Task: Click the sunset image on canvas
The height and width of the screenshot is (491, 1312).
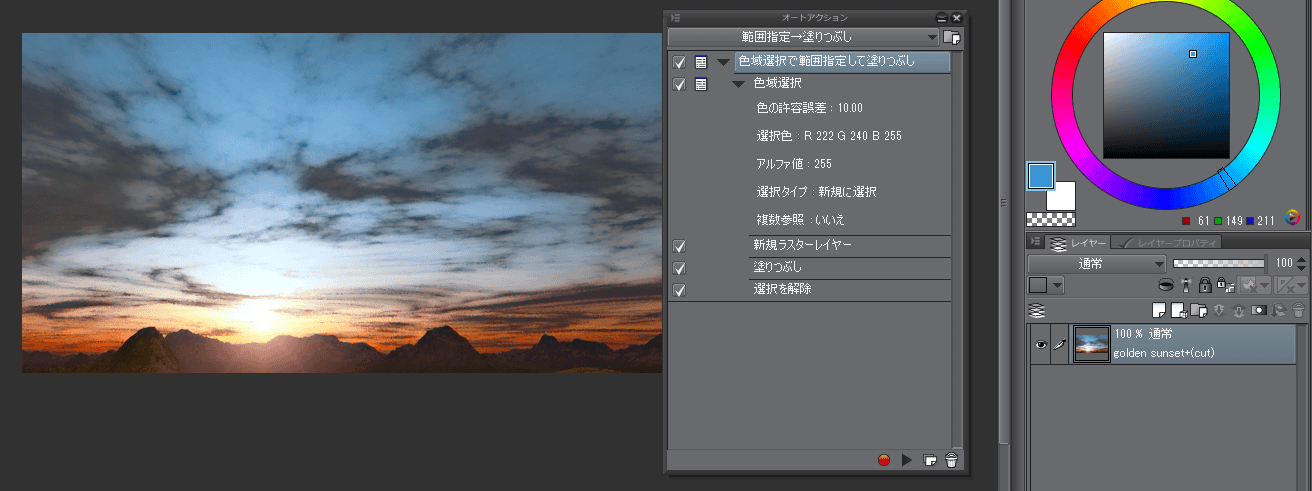Action: click(x=342, y=203)
